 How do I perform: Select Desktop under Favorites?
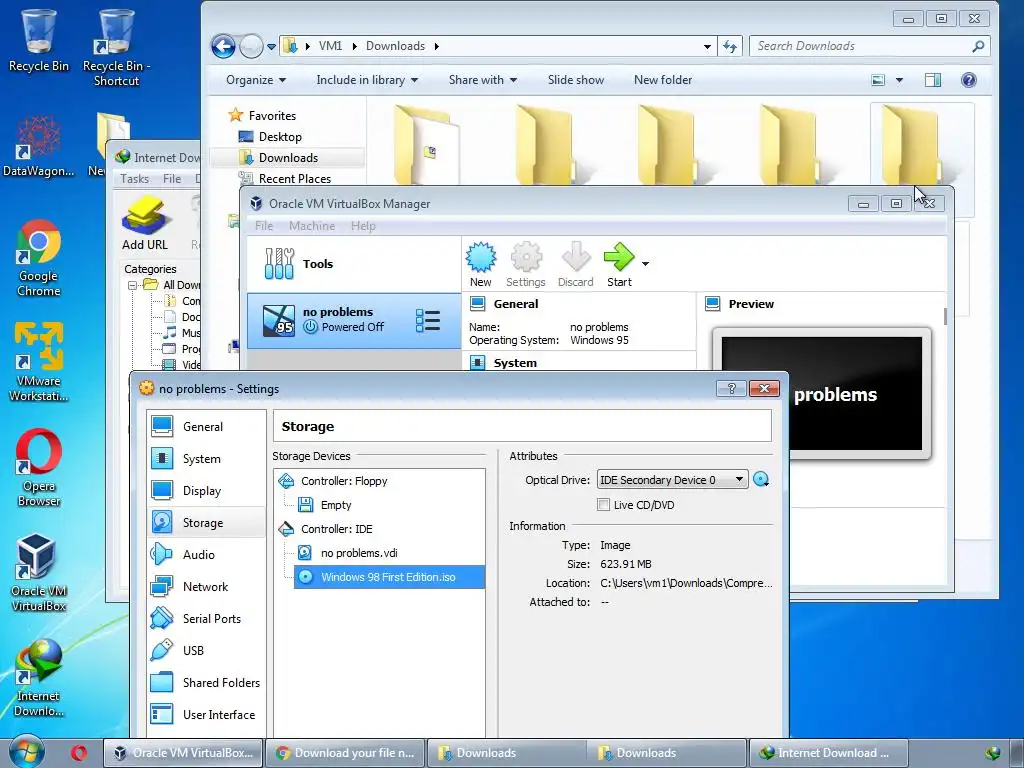pyautogui.click(x=280, y=136)
